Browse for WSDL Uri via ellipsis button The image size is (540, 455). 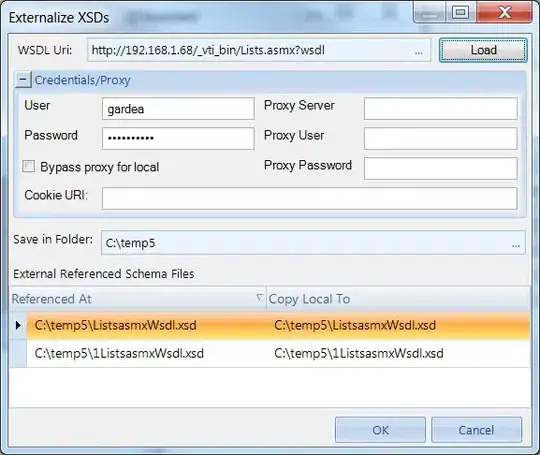click(x=418, y=52)
